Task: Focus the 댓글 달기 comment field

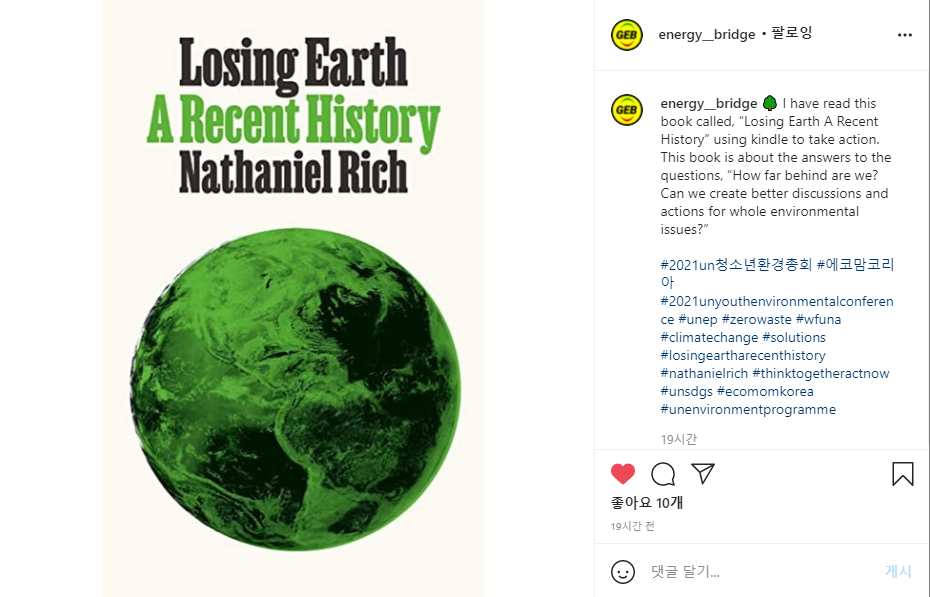Action: [x=762, y=572]
